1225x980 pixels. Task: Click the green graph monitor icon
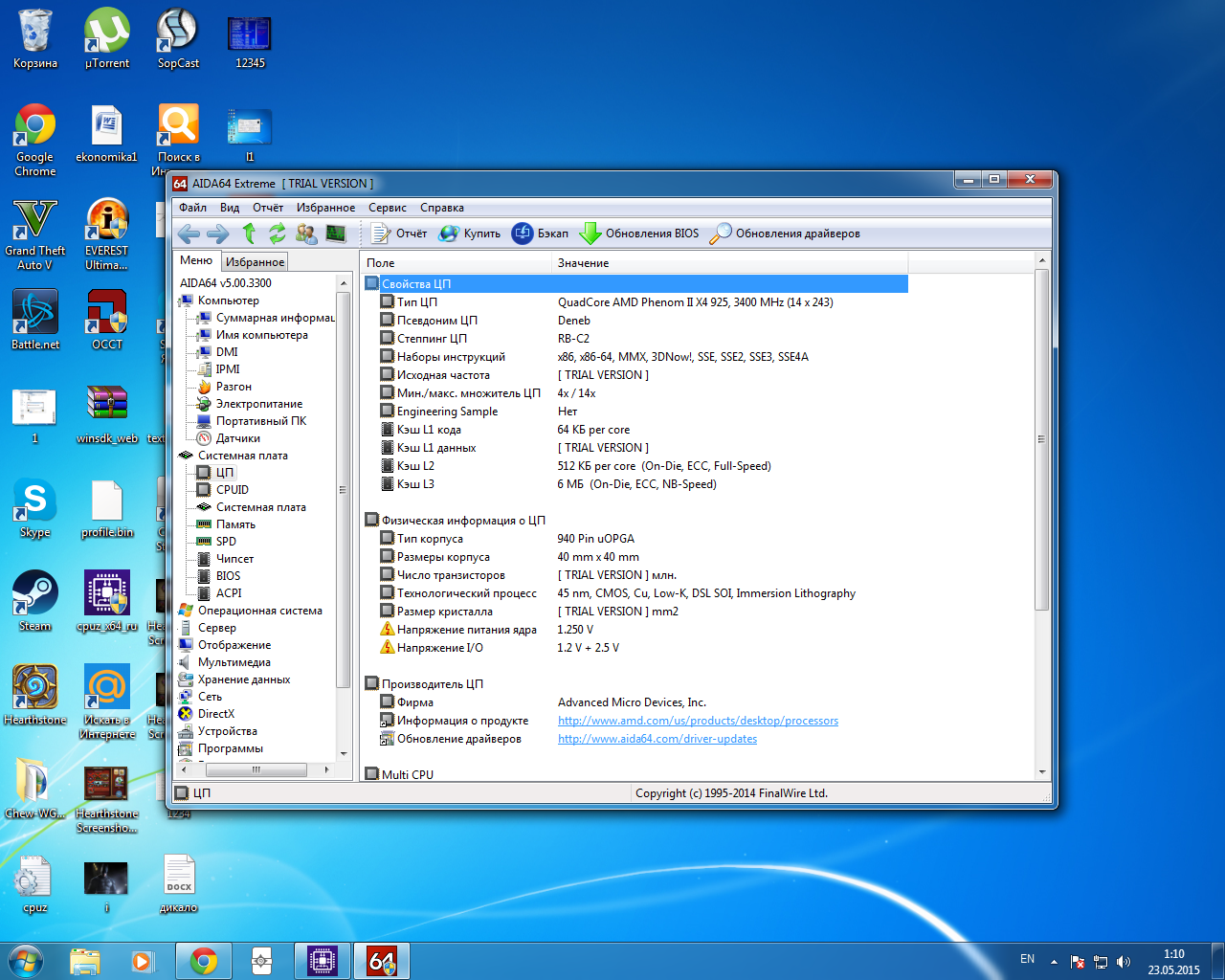pyautogui.click(x=335, y=234)
